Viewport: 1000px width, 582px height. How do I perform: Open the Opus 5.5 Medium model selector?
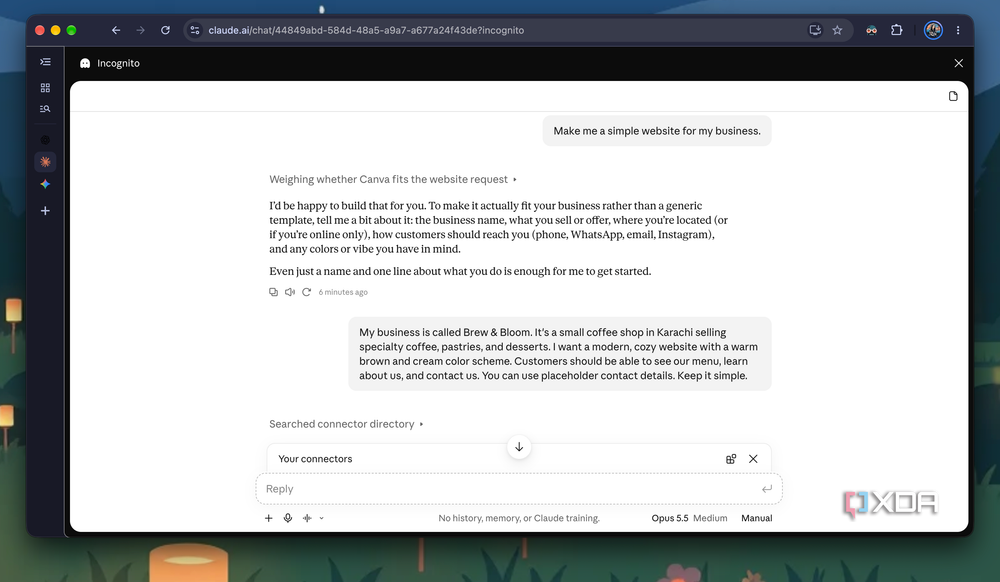tap(689, 518)
